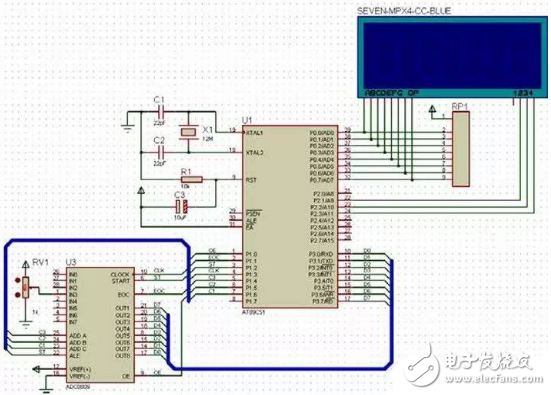Viewport: 551px width, 395px height.
Task: Click power terminal arrow beside RP1
Action: pos(433,109)
